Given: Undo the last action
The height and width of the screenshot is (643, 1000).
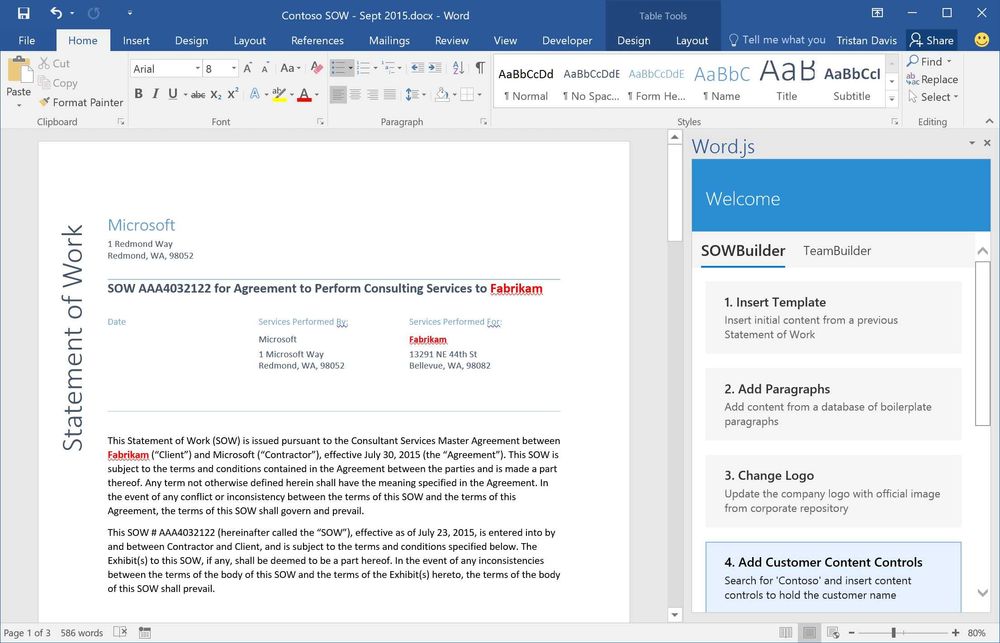Looking at the screenshot, I should 56,13.
